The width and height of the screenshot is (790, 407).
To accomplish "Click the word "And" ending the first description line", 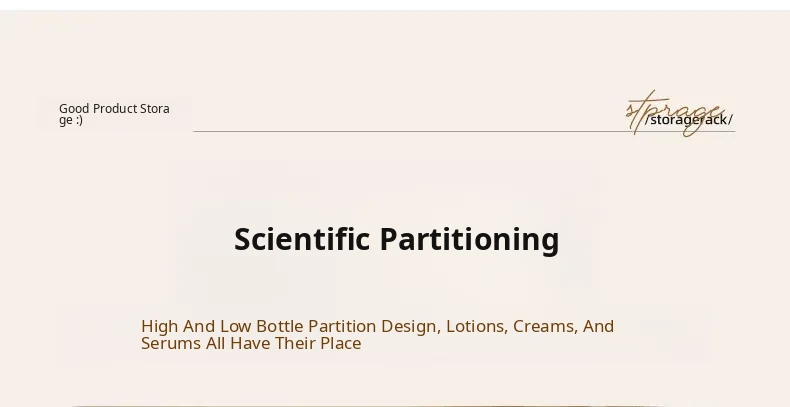I will pyautogui.click(x=598, y=326).
